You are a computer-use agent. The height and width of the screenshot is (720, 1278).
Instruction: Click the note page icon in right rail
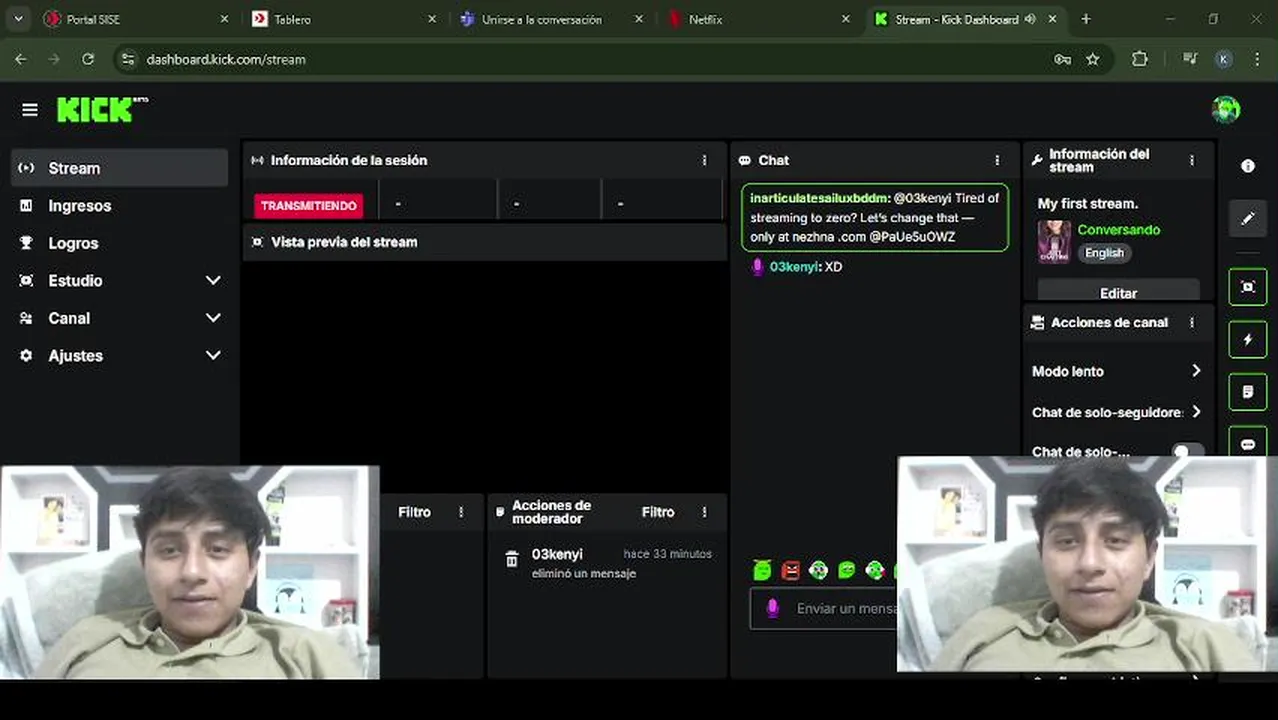click(1247, 392)
